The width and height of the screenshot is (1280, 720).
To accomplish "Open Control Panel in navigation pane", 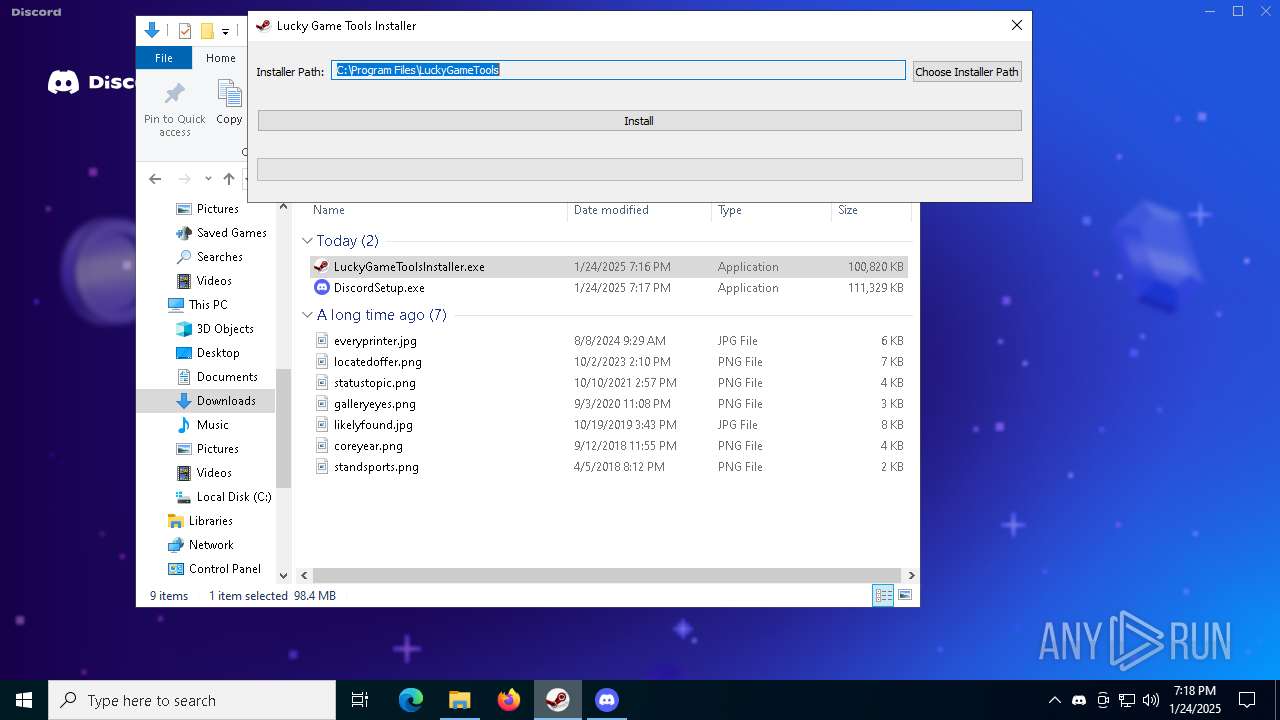I will pos(224,569).
